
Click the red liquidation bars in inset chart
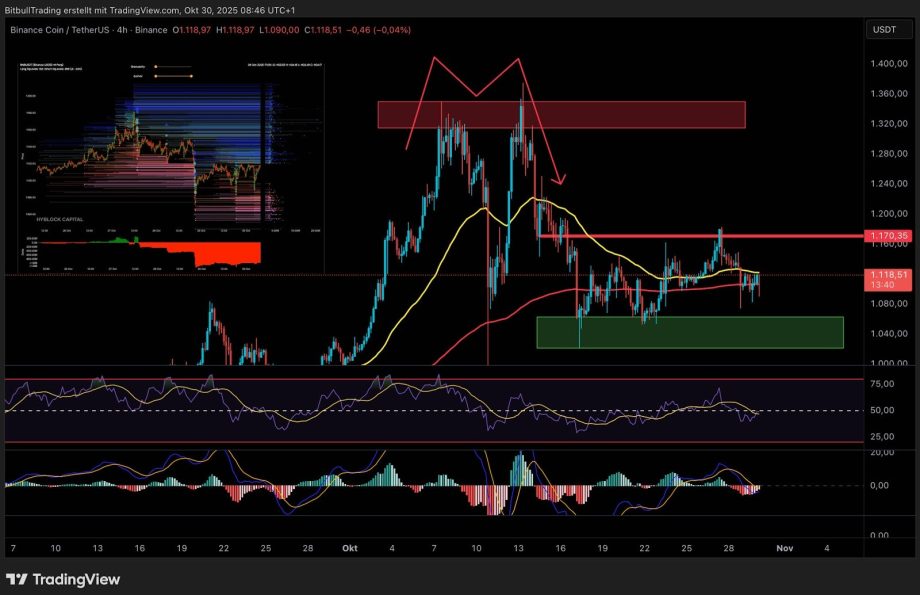(x=225, y=252)
